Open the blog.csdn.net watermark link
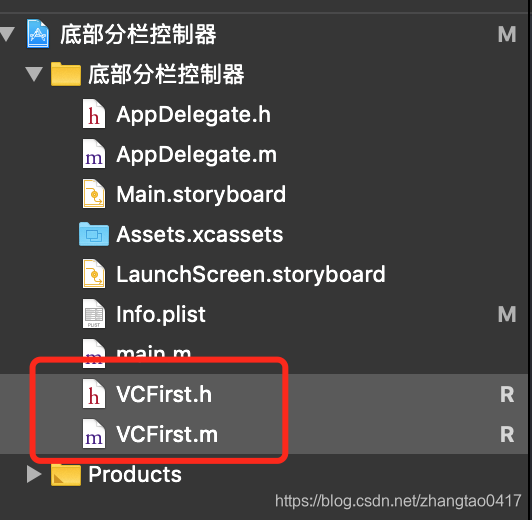This screenshot has height=520, width=532. [x=398, y=501]
